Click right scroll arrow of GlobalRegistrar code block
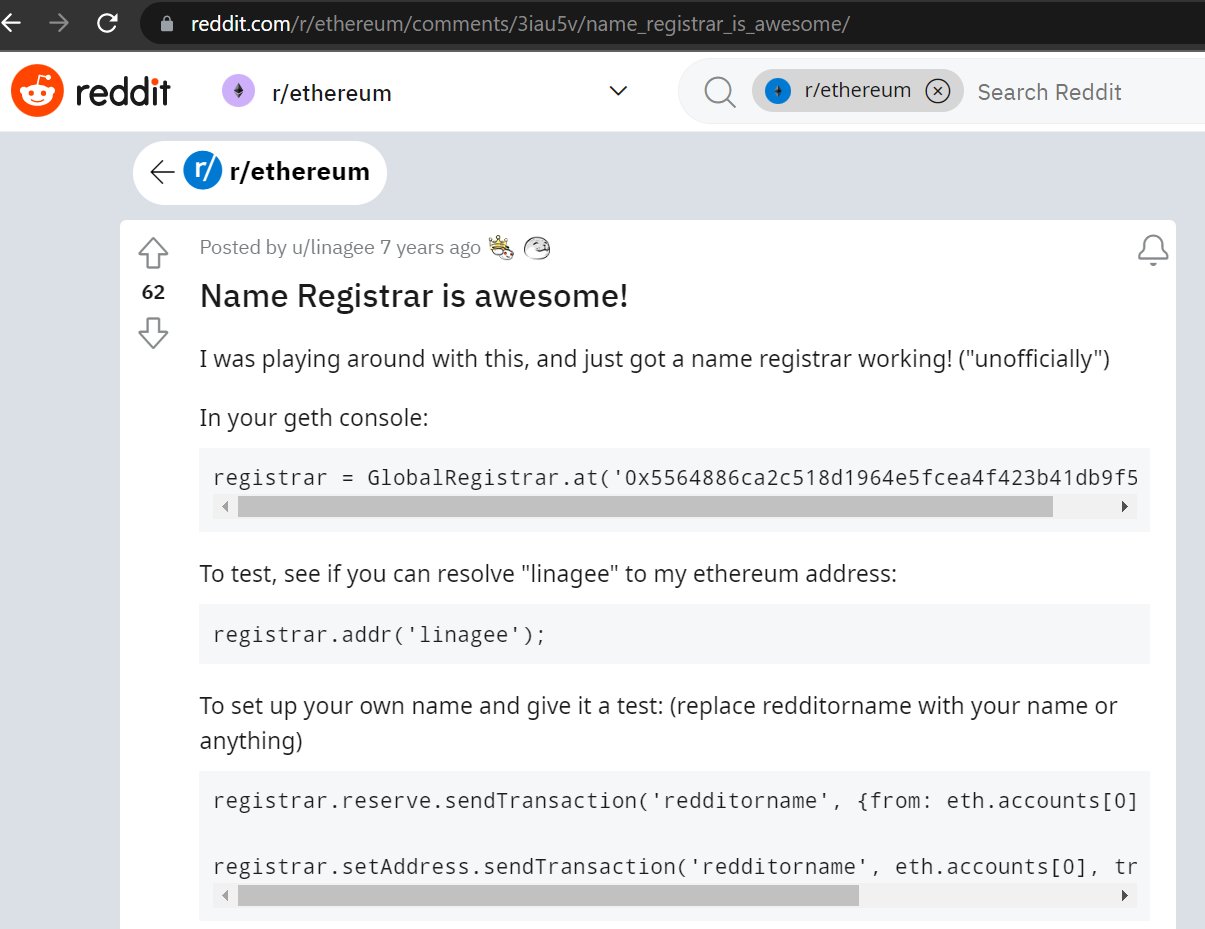This screenshot has height=929, width=1205. (x=1125, y=507)
